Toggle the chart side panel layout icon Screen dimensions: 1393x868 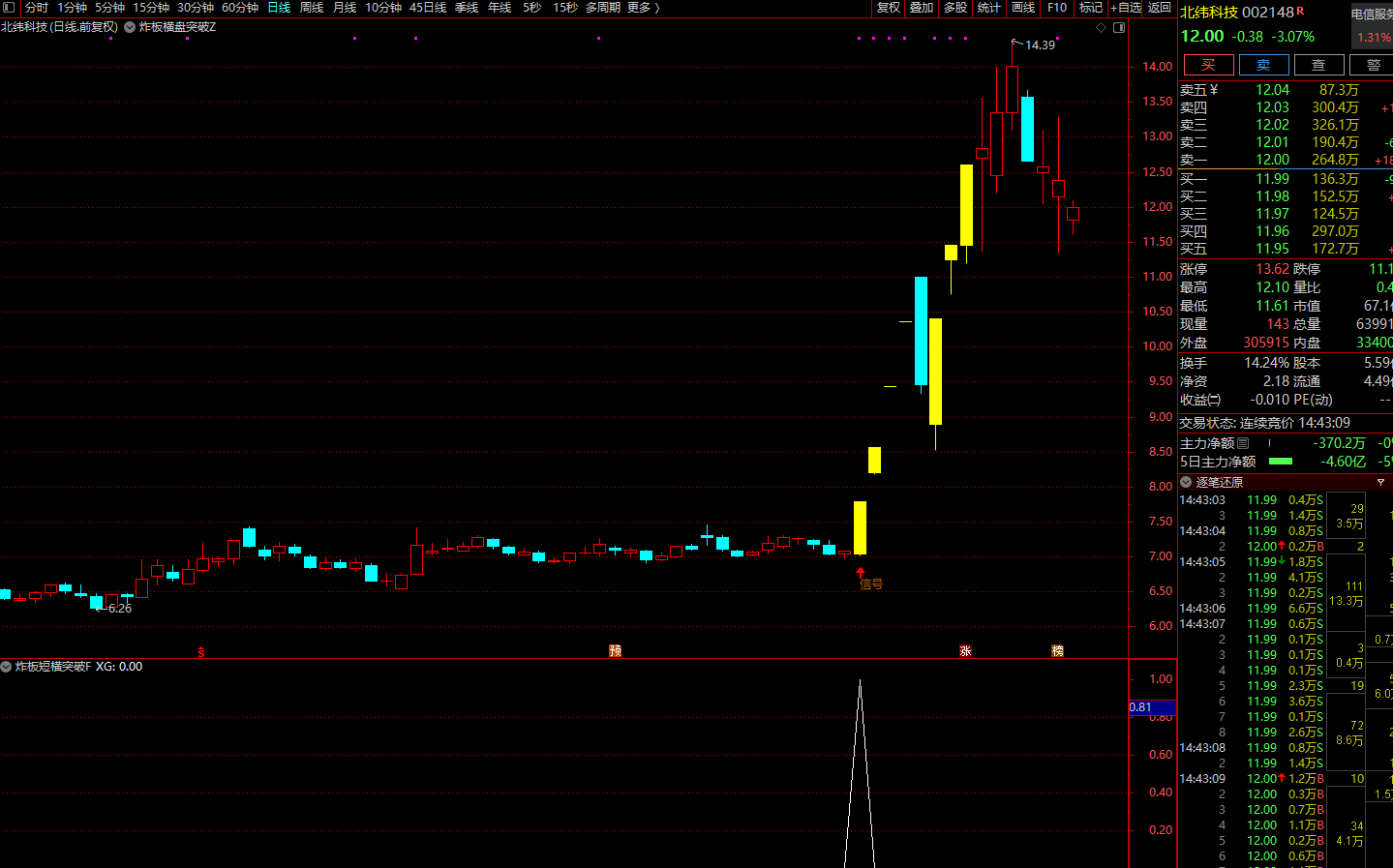[x=1119, y=27]
